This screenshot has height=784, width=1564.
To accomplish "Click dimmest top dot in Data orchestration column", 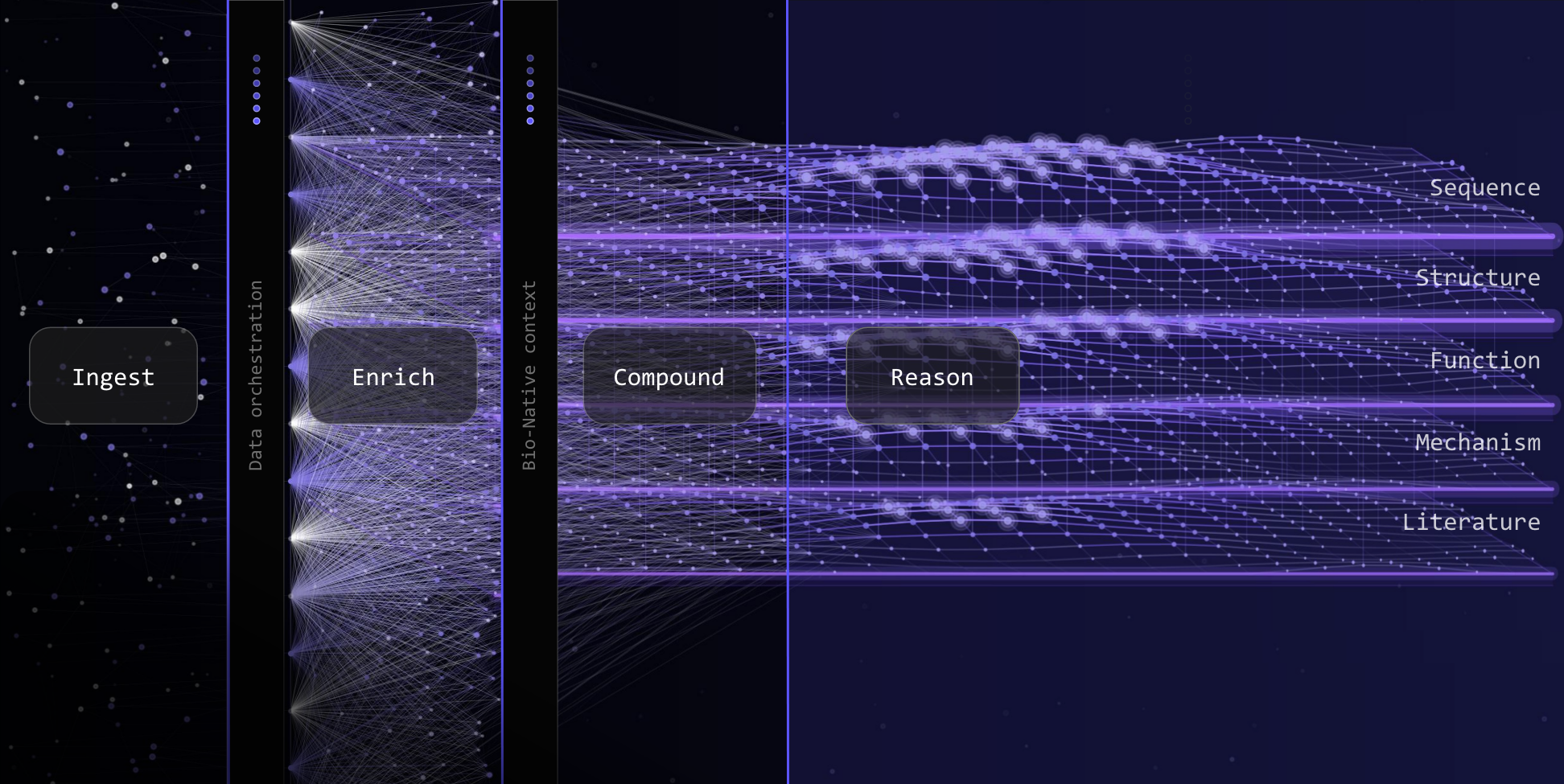I will 257,58.
